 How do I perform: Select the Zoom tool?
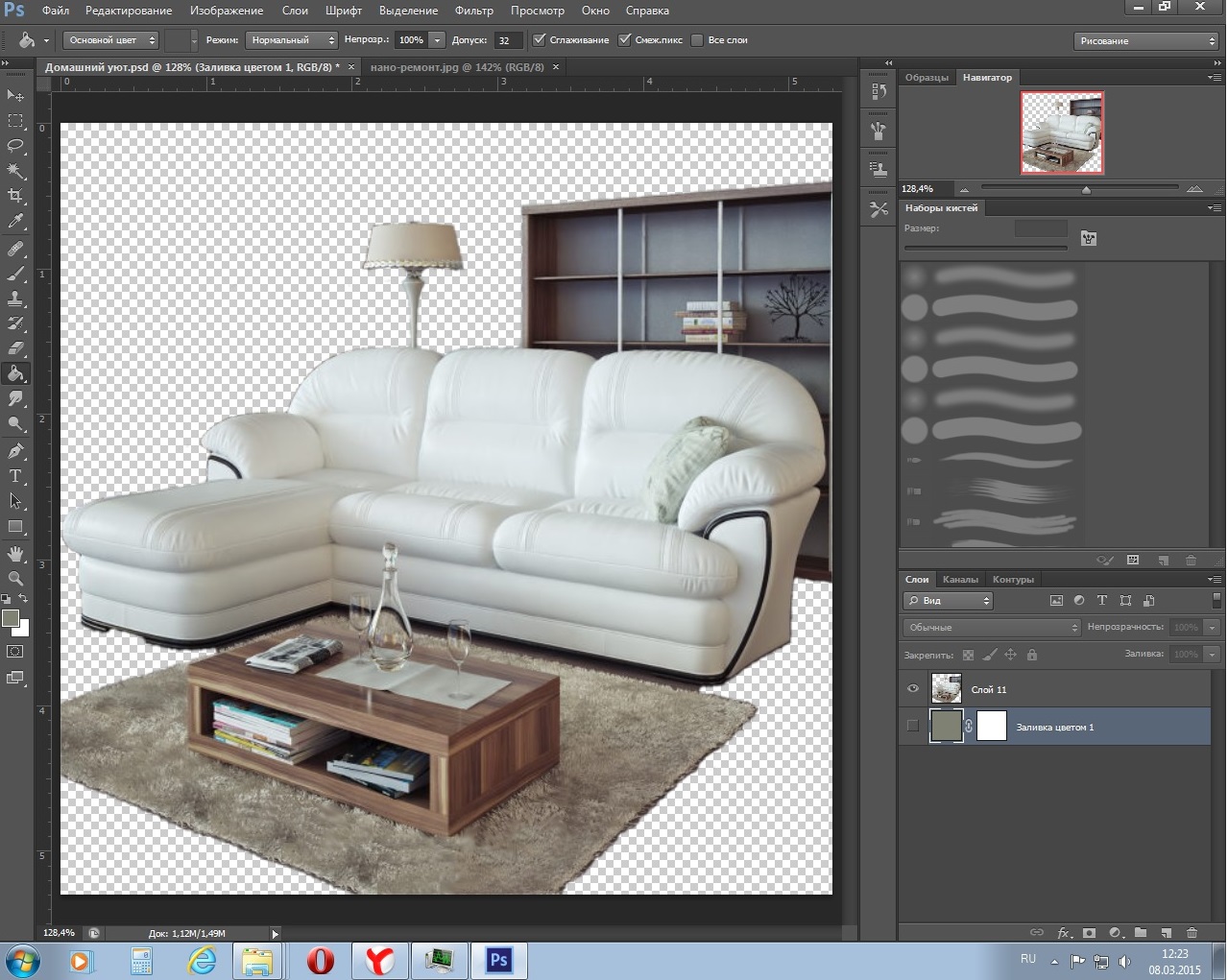[15, 579]
